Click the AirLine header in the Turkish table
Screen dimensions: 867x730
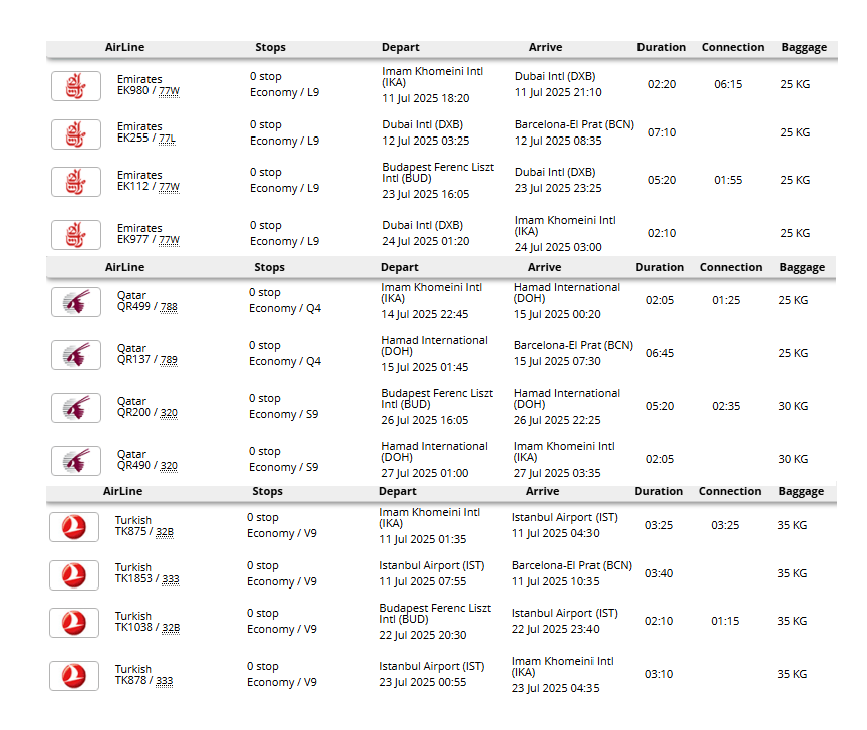(122, 491)
